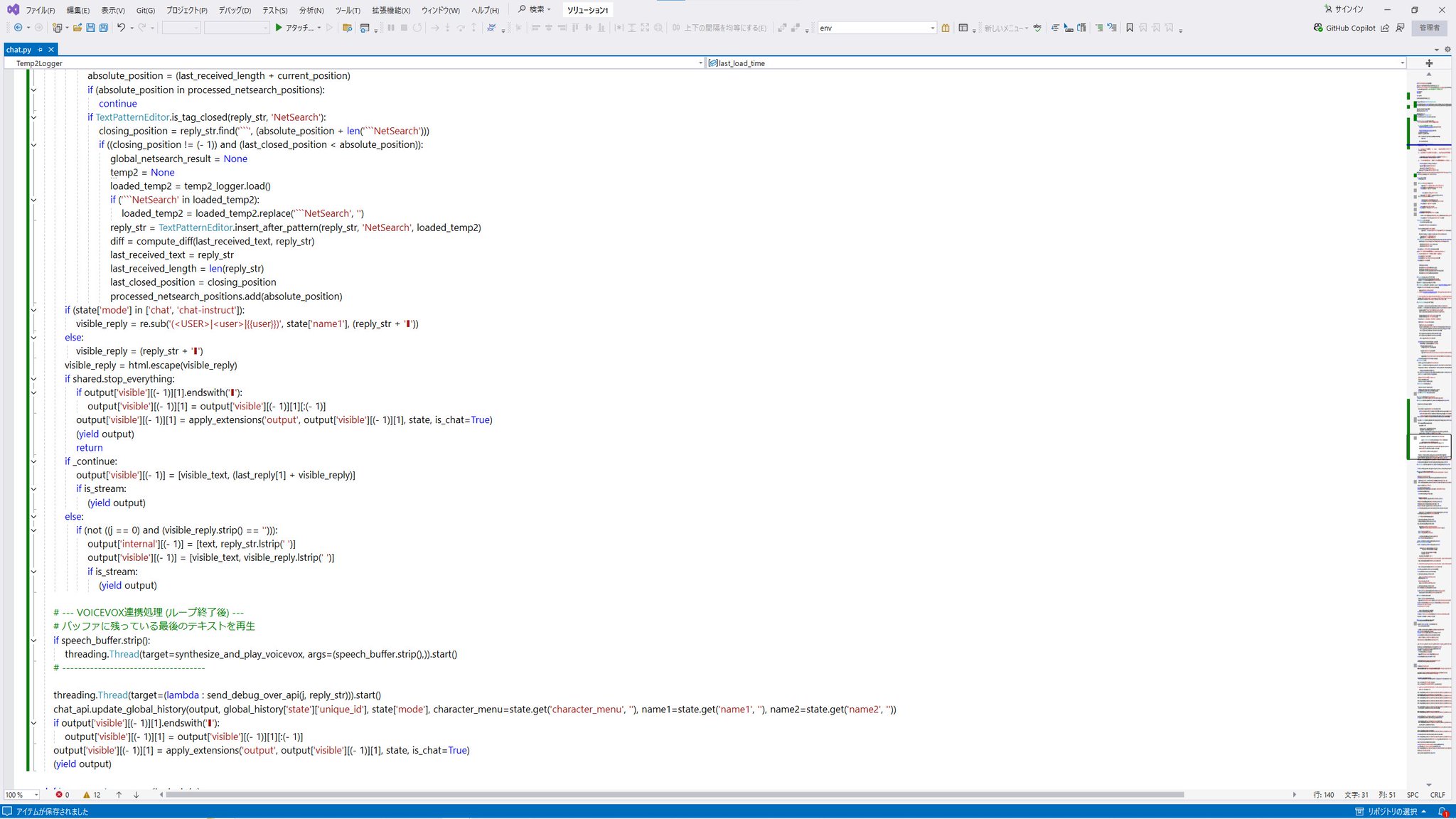The height and width of the screenshot is (819, 1456).
Task: Collapse the if is_tag_closed NetSearch block
Action: (33, 117)
